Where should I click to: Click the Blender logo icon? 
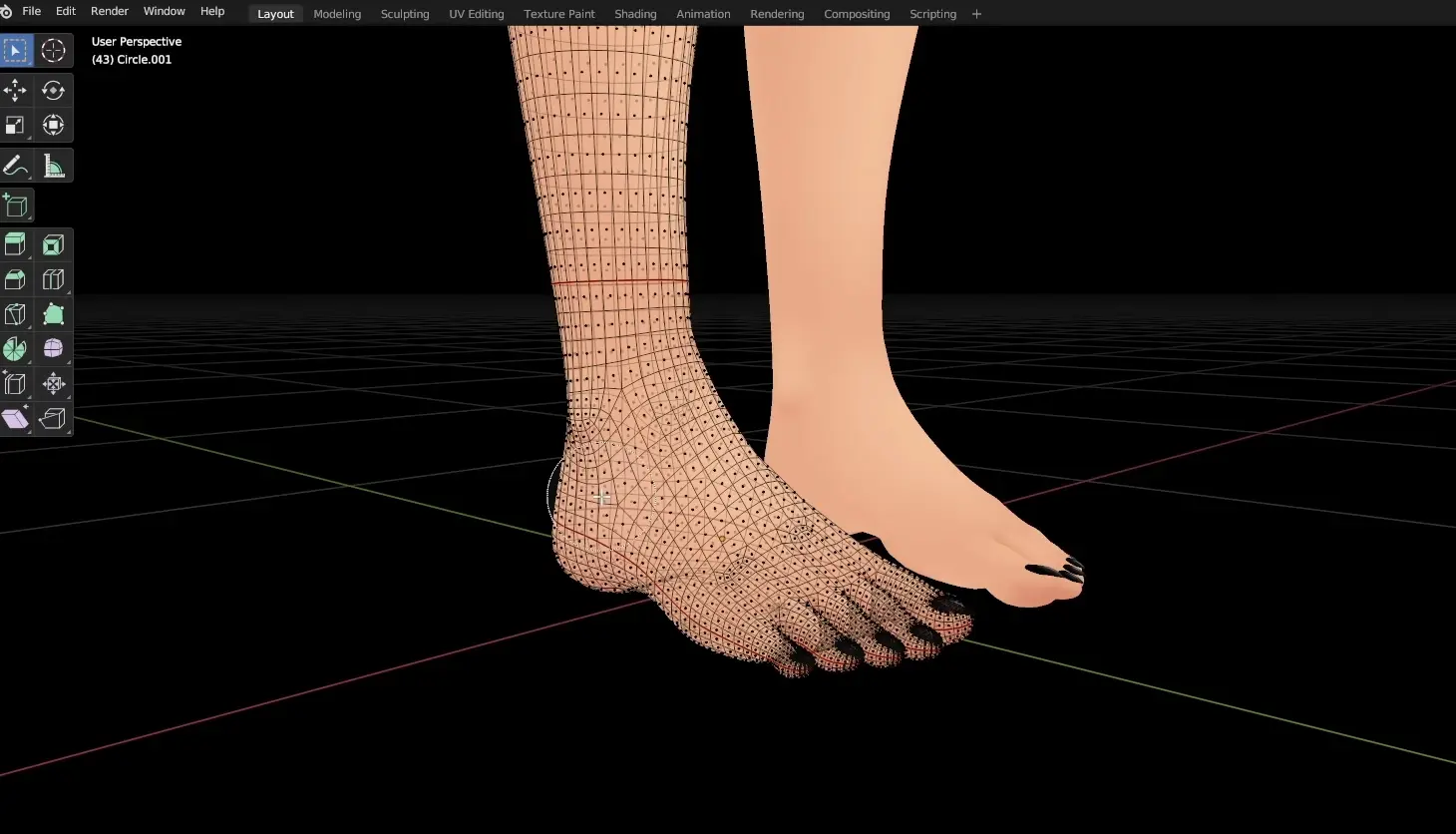[x=7, y=11]
